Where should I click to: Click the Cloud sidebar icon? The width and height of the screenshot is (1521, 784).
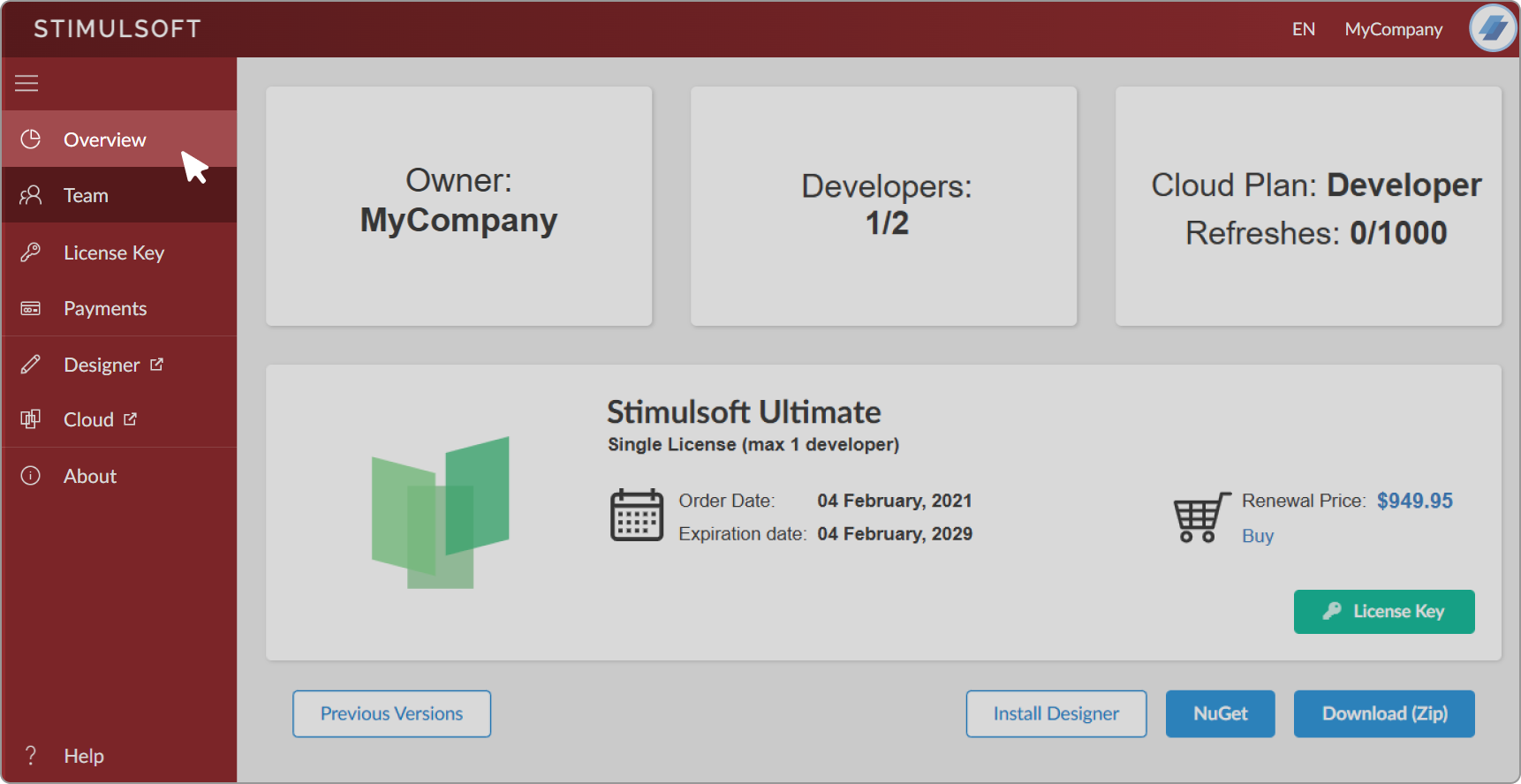pos(31,419)
